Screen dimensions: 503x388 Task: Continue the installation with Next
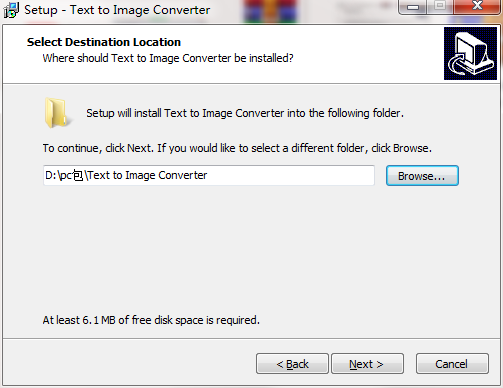[x=367, y=364]
